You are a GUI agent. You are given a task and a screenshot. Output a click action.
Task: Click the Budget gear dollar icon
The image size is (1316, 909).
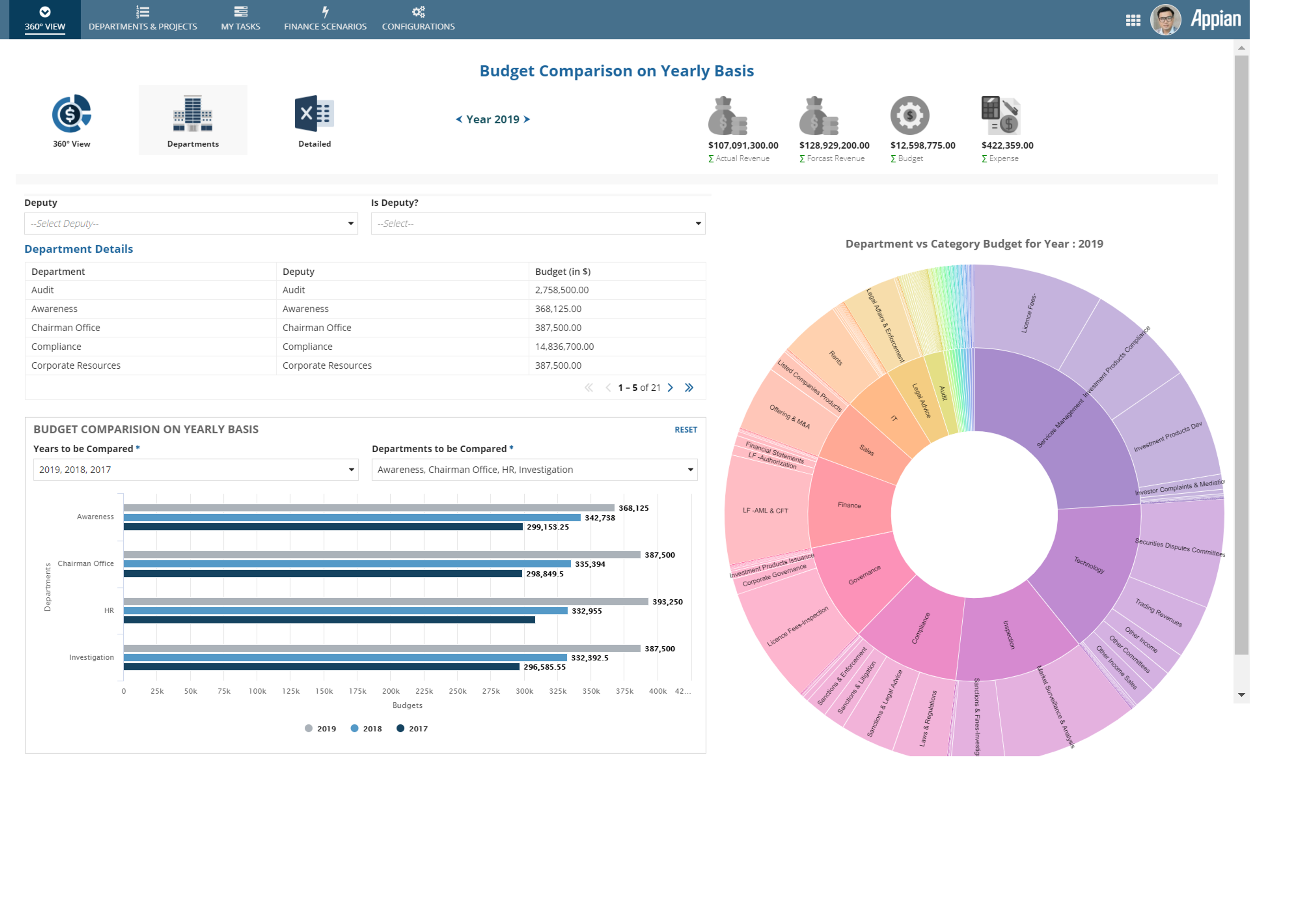pyautogui.click(x=910, y=116)
